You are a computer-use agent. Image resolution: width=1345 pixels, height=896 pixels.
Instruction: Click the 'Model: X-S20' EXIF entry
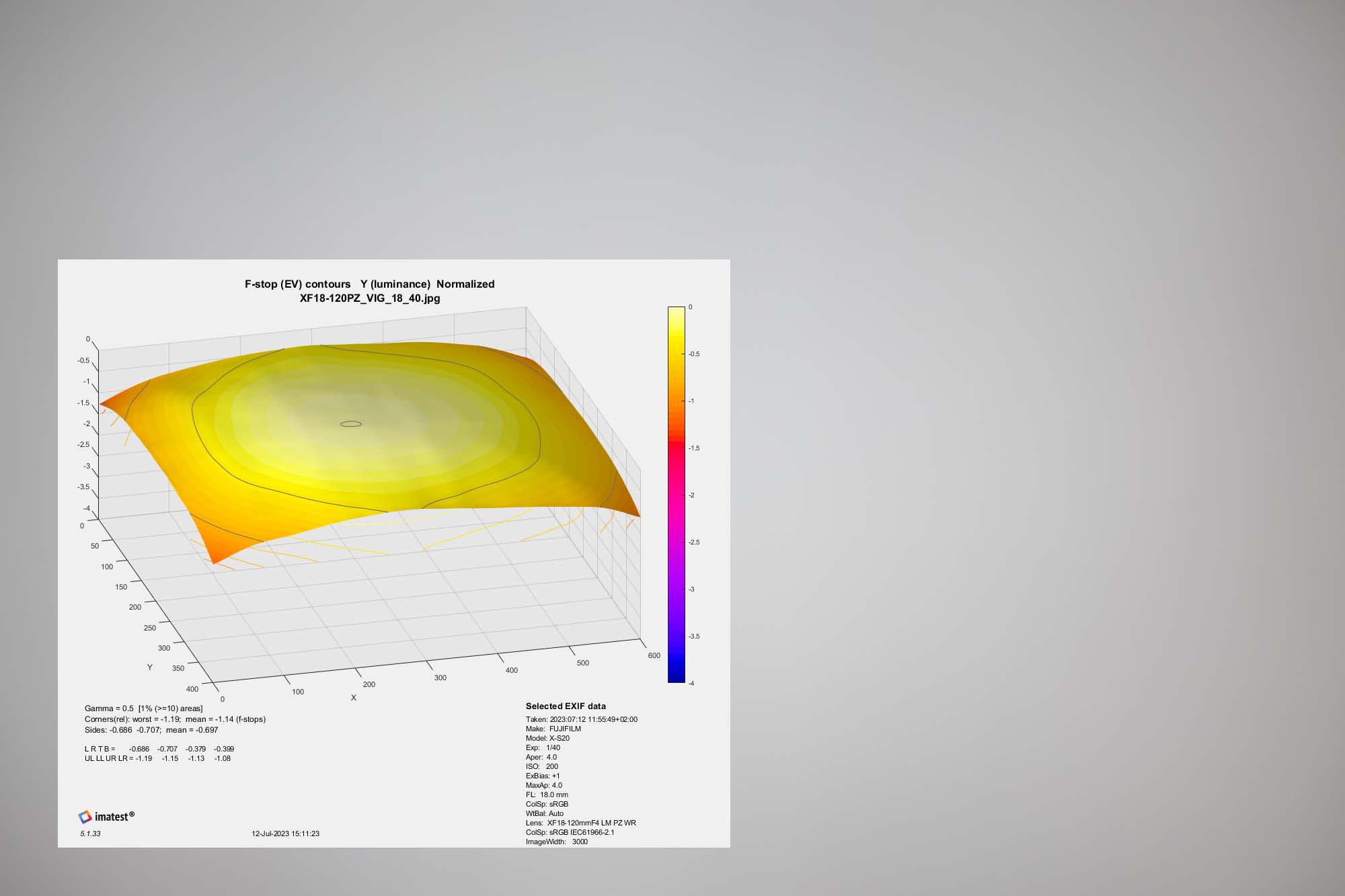547,738
